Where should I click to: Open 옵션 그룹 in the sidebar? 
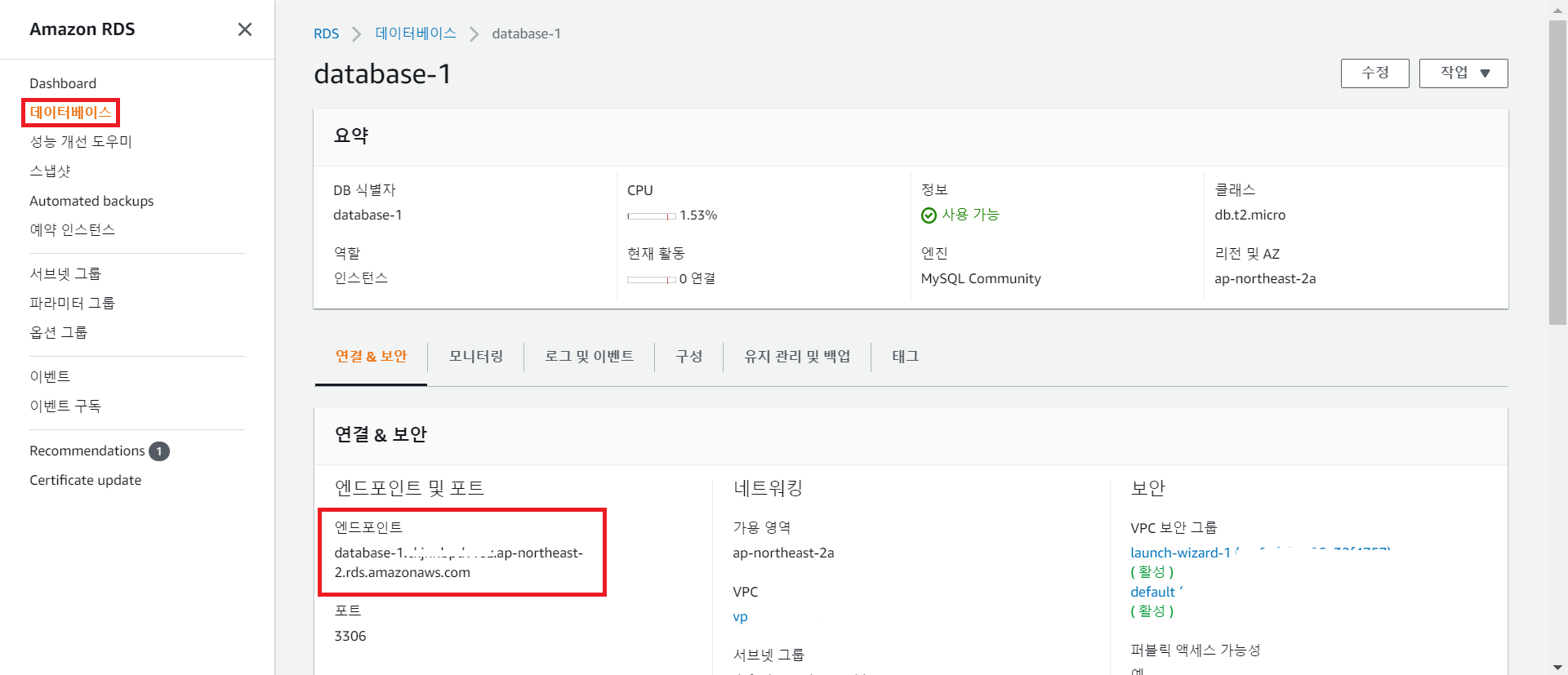(x=58, y=333)
